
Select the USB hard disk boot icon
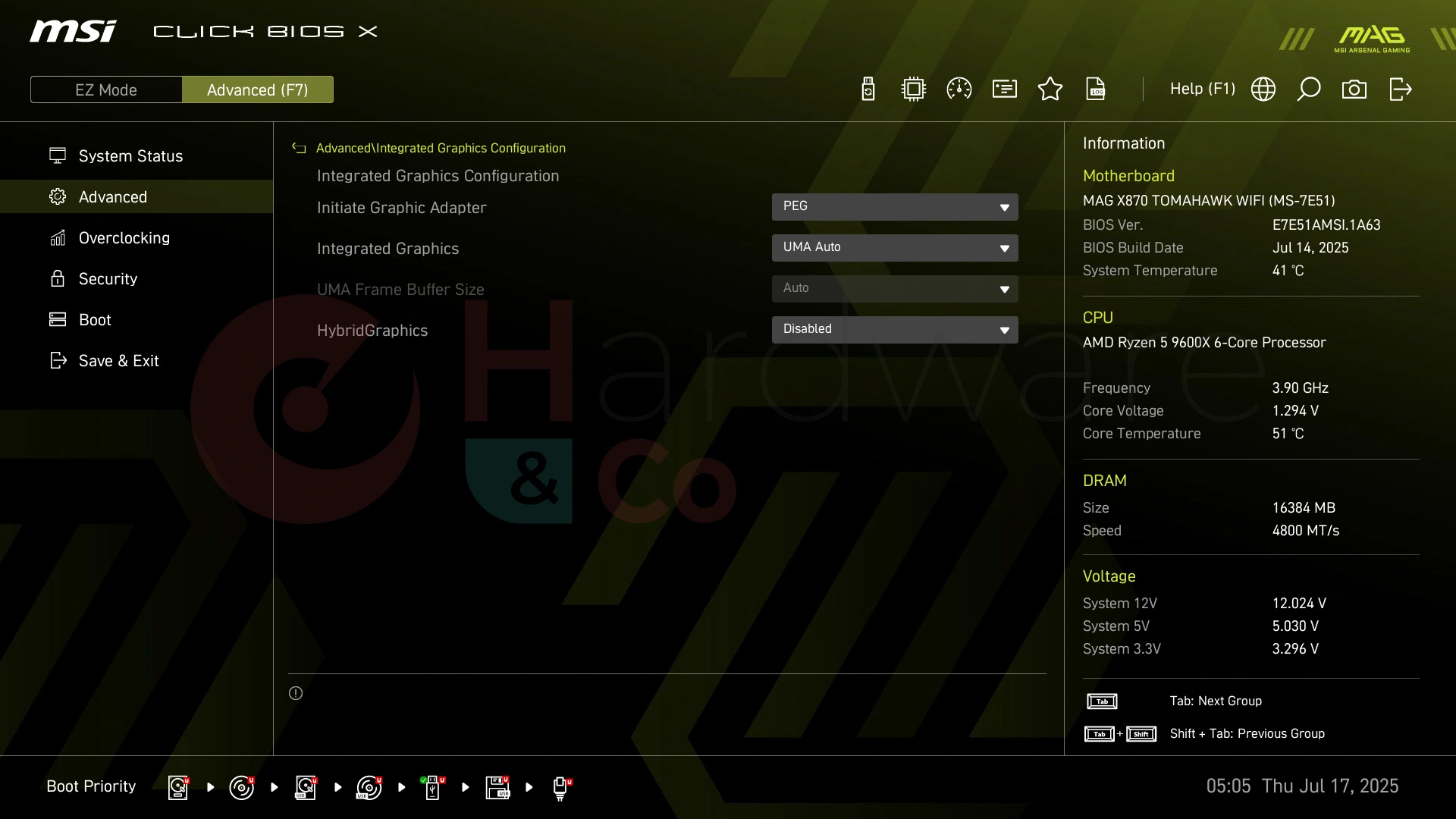pyautogui.click(x=306, y=787)
